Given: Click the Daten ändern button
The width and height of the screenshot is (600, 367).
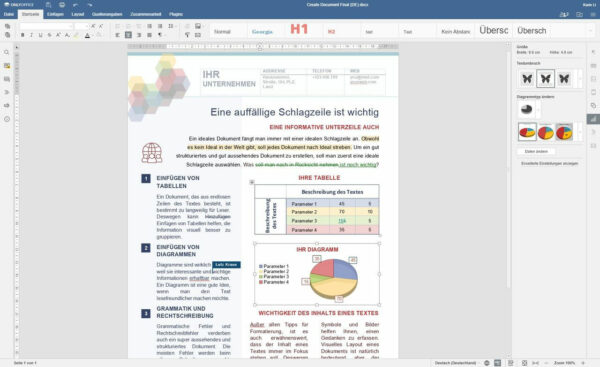Looking at the screenshot, I should pos(536,152).
